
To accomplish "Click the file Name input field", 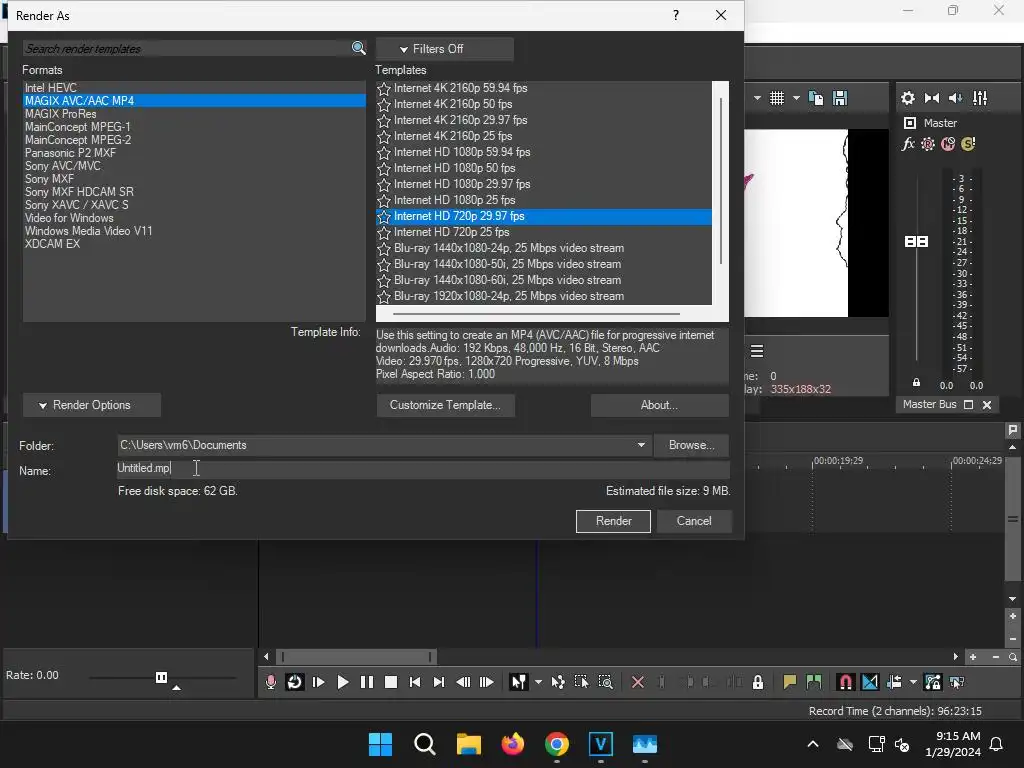I will 423,468.
